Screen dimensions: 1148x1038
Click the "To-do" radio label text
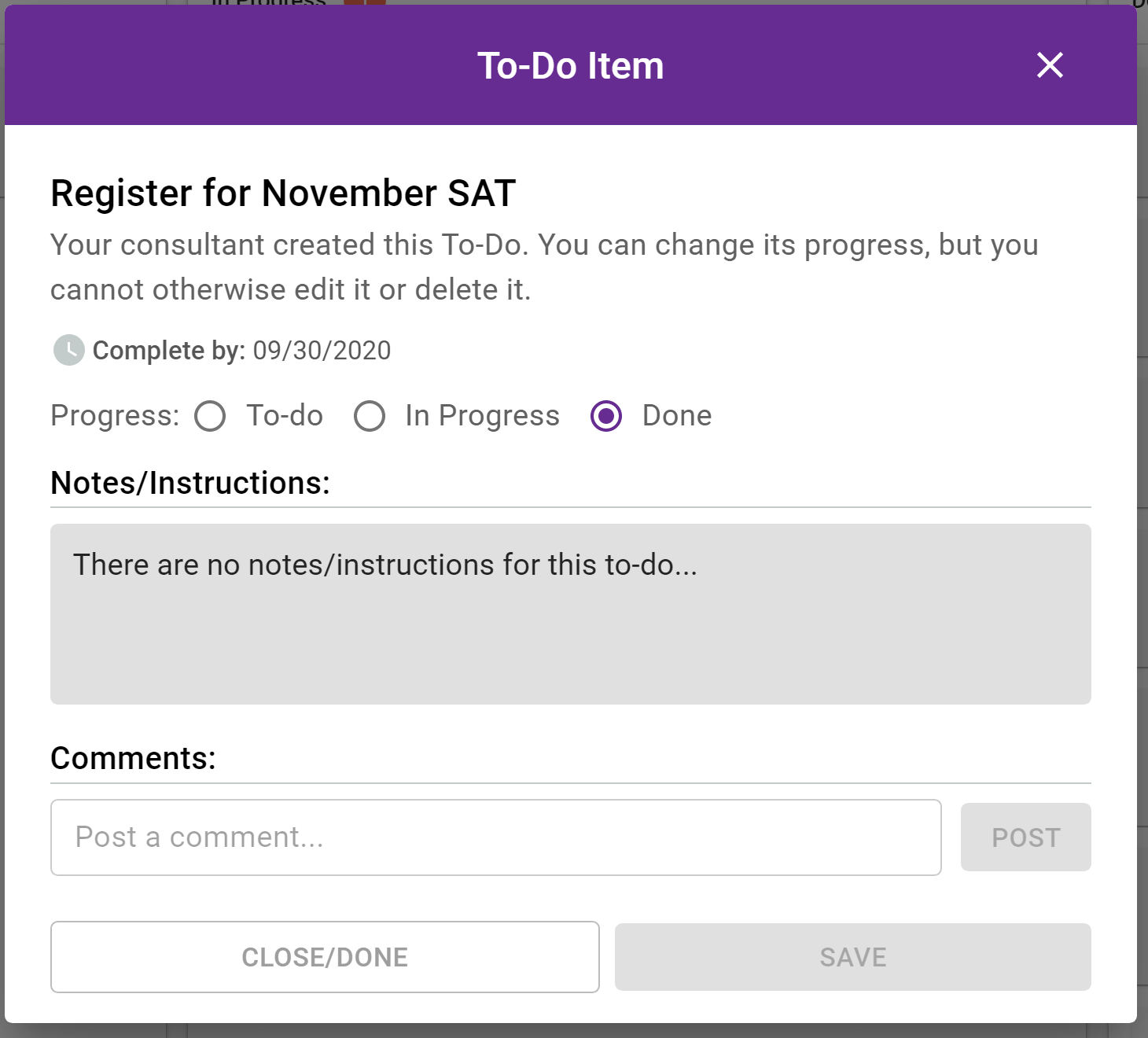[285, 415]
